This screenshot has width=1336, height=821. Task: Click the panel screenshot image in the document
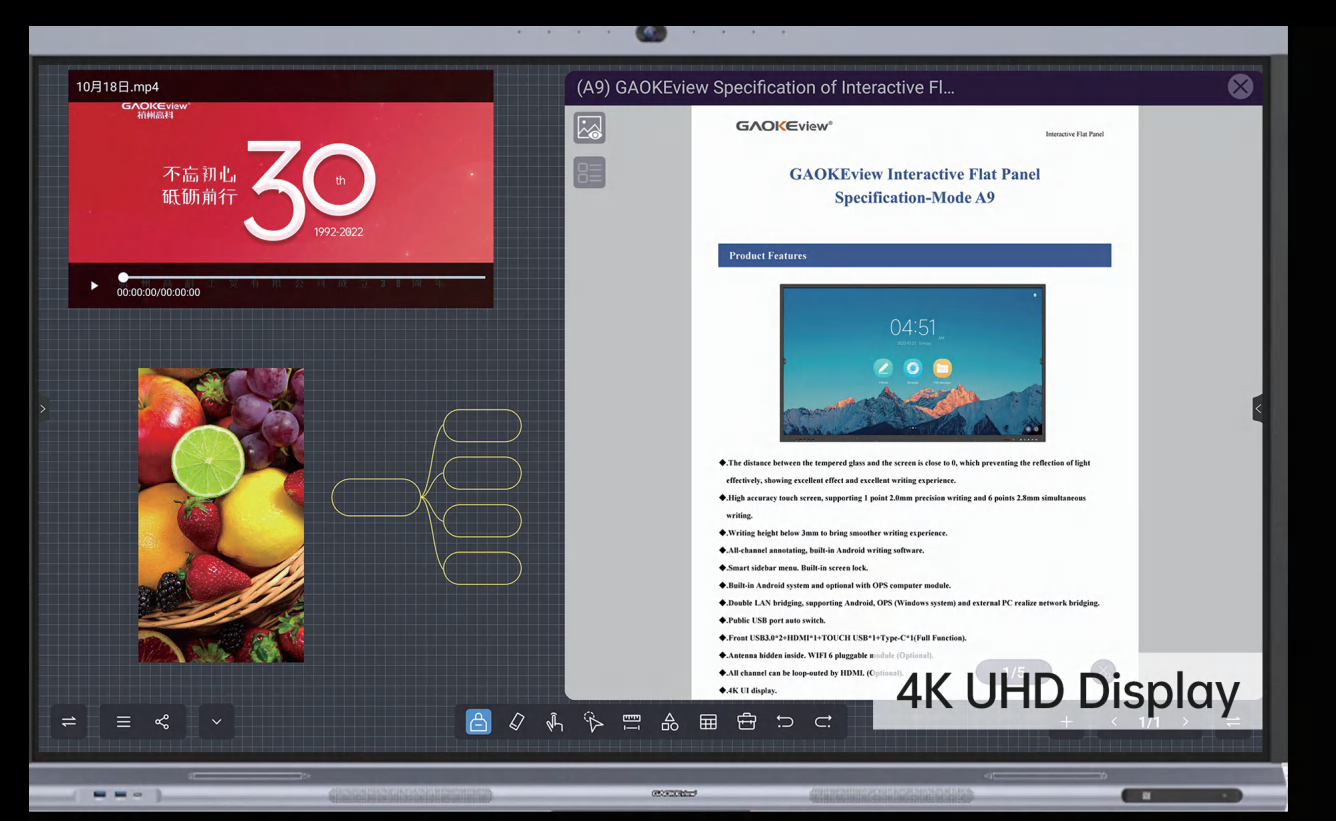912,363
